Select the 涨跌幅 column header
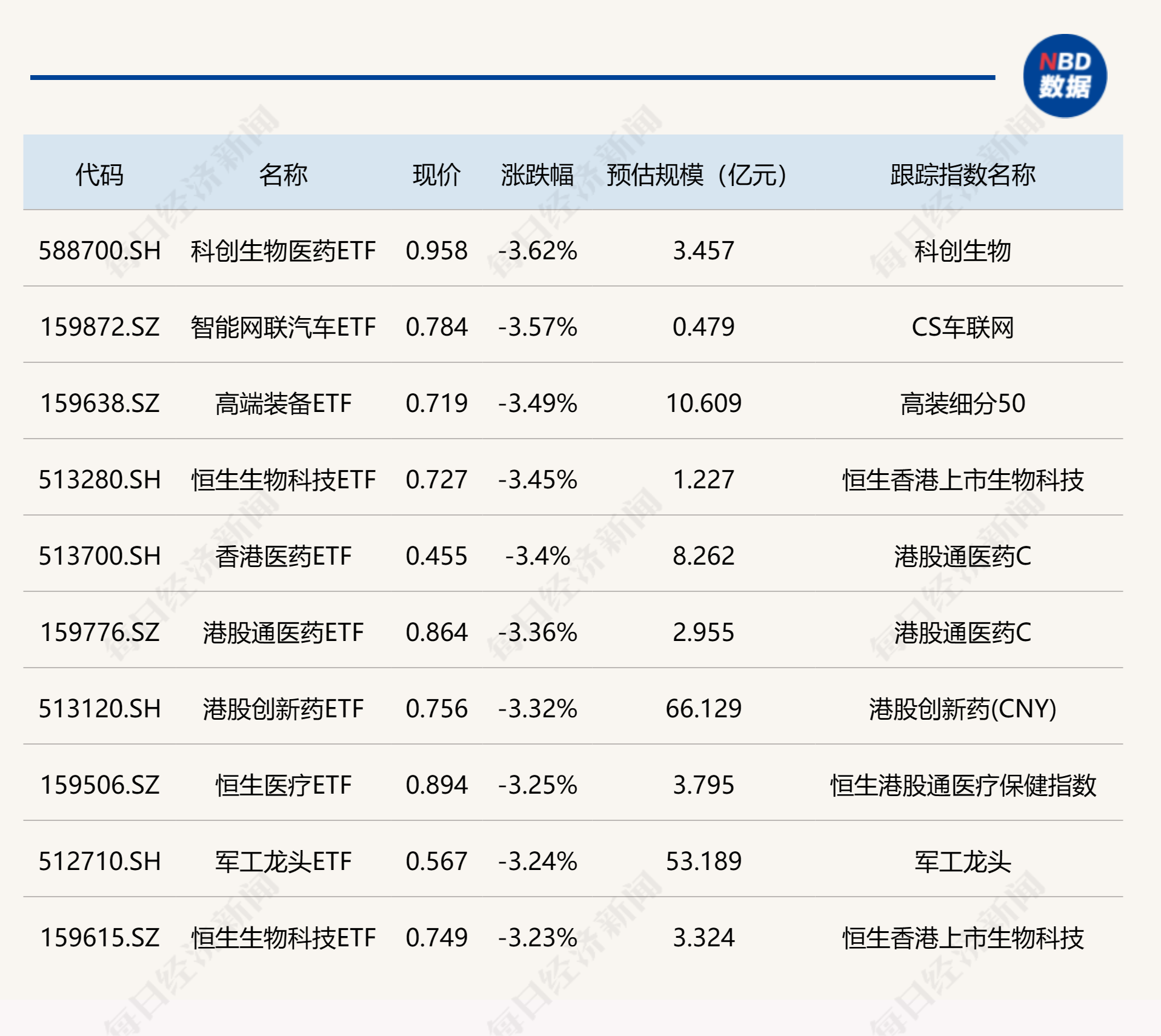 [x=537, y=175]
